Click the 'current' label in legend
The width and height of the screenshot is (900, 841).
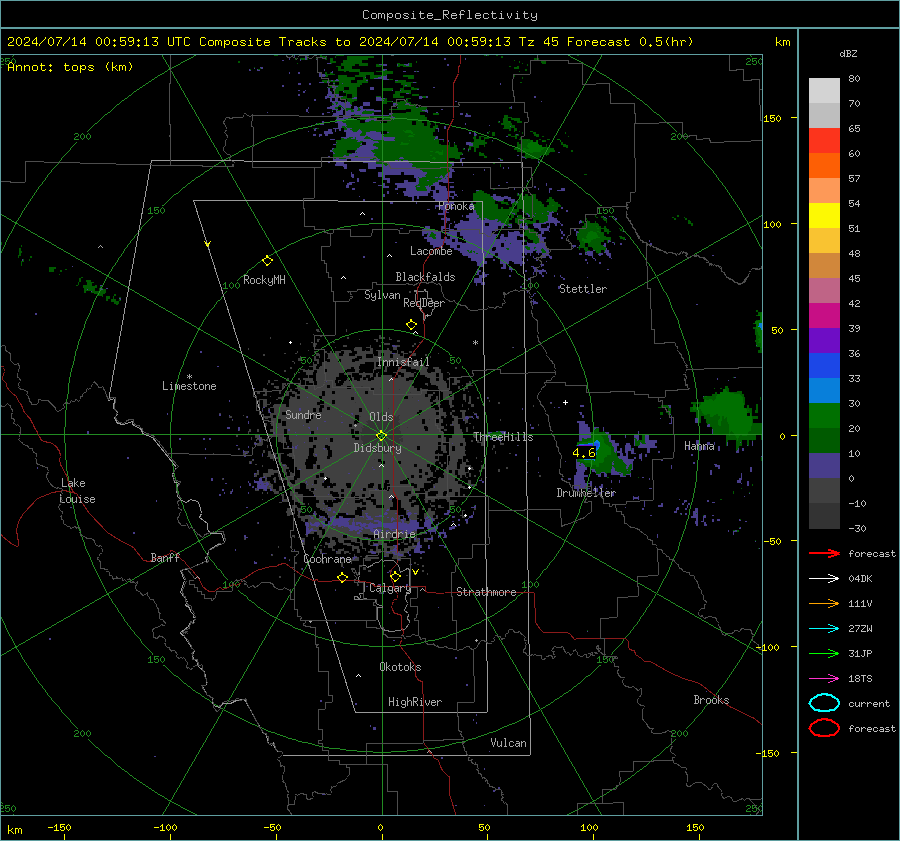tap(869, 704)
